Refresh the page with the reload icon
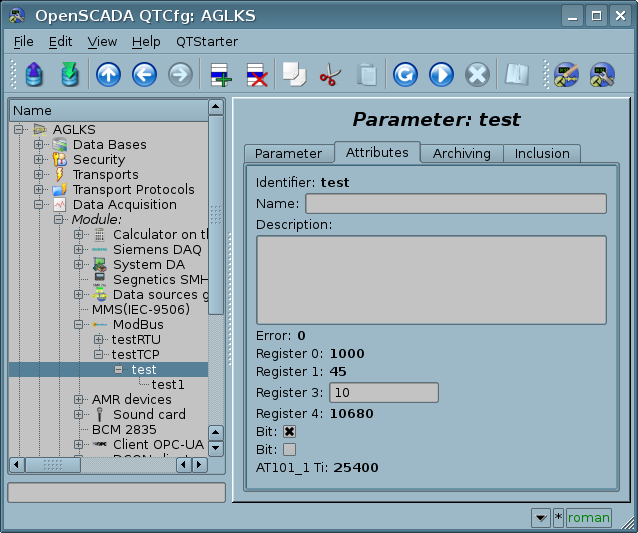The height and width of the screenshot is (533, 638). (405, 75)
